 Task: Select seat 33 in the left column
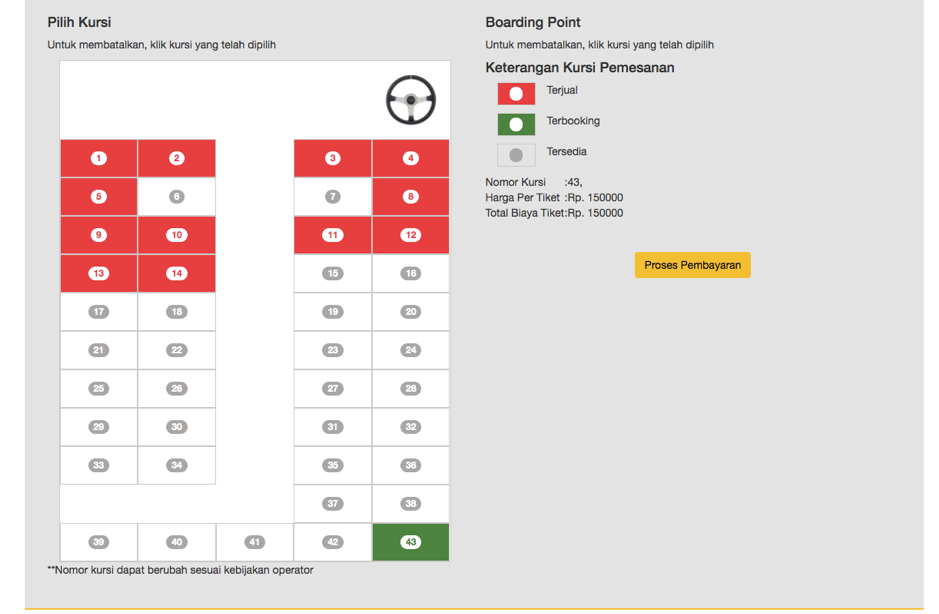[x=98, y=465]
